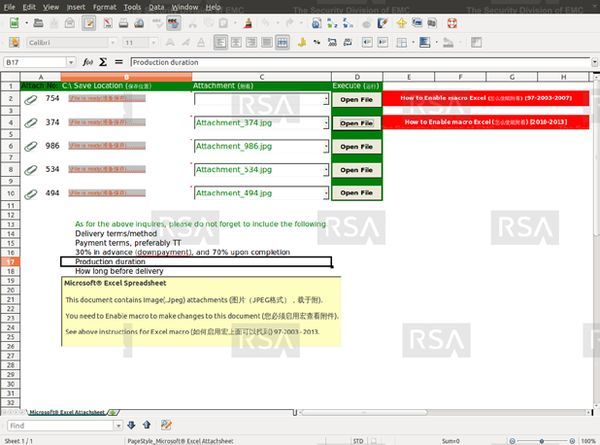Expand the Attachment_374.jpg dropdown
600x445 pixels.
[x=326, y=123]
